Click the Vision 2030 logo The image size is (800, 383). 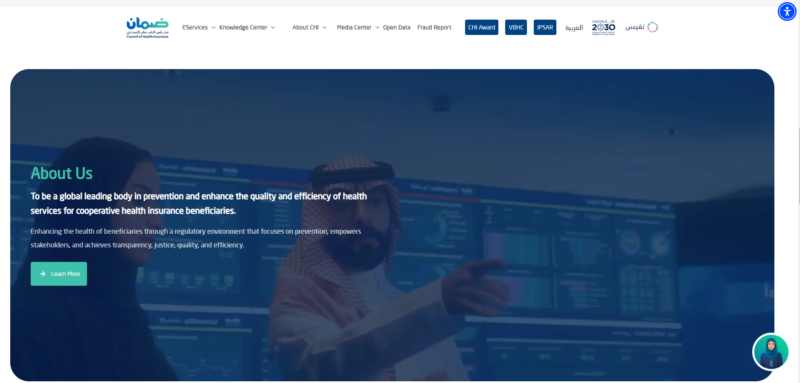tap(604, 28)
